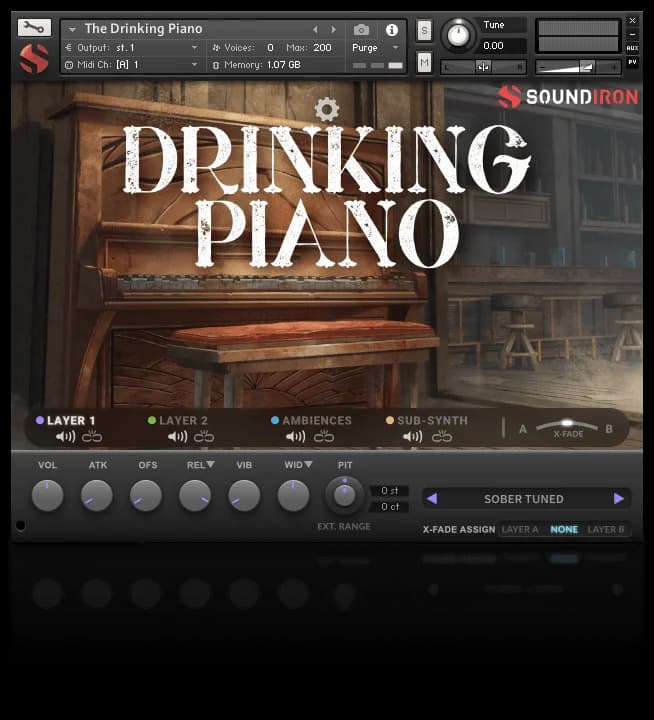Toggle the Layer 2 link icon
This screenshot has width=654, height=720.
point(204,436)
